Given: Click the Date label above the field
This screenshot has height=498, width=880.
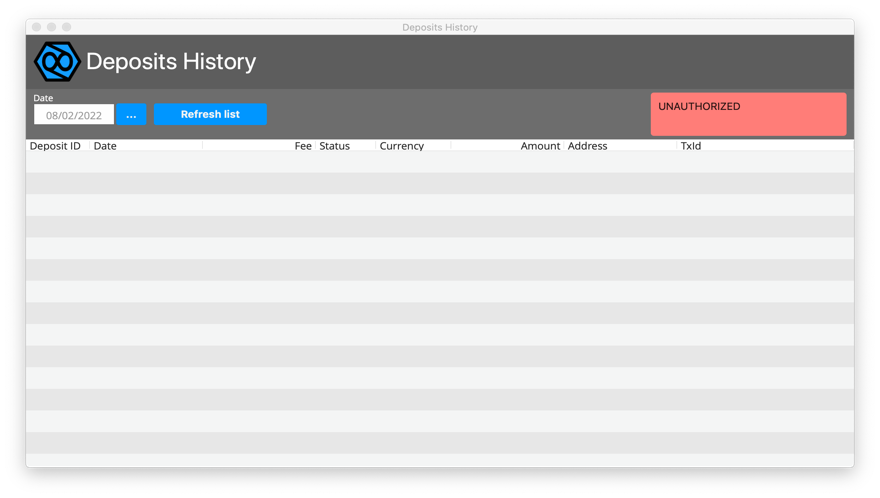Looking at the screenshot, I should [x=43, y=98].
